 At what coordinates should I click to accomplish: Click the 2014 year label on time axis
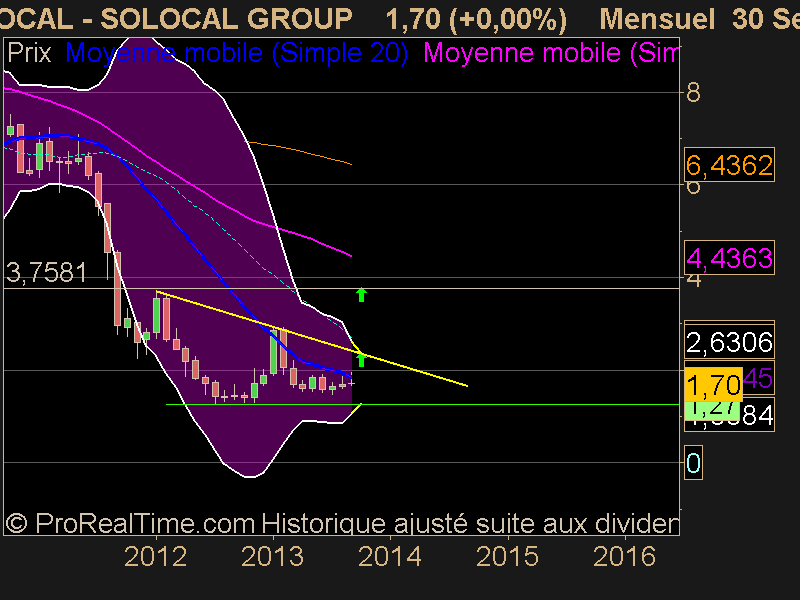click(390, 556)
